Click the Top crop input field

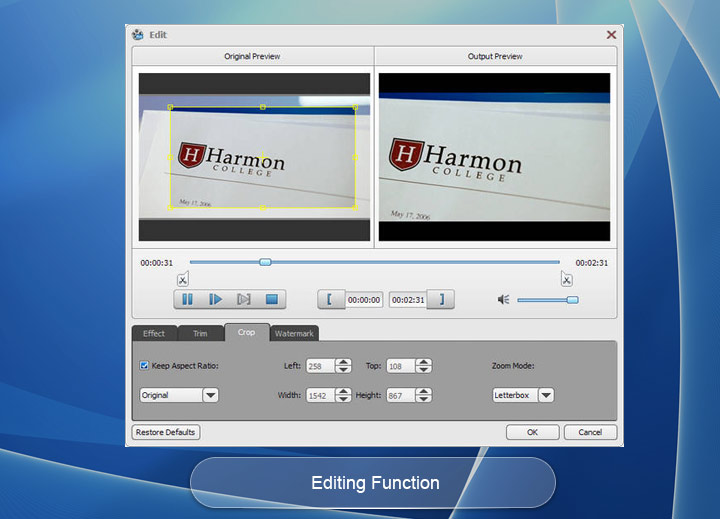pos(401,366)
